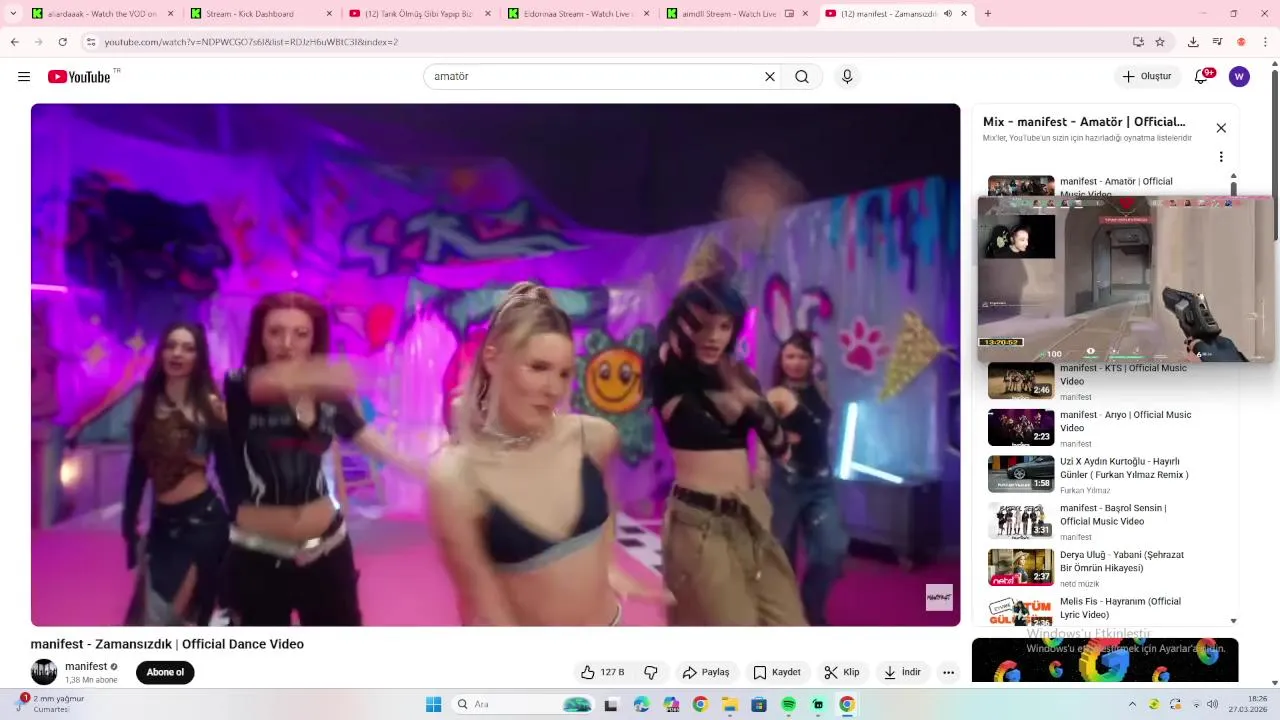Click the Oluştur create button
Screen dimensions: 1280x720
click(x=1147, y=77)
